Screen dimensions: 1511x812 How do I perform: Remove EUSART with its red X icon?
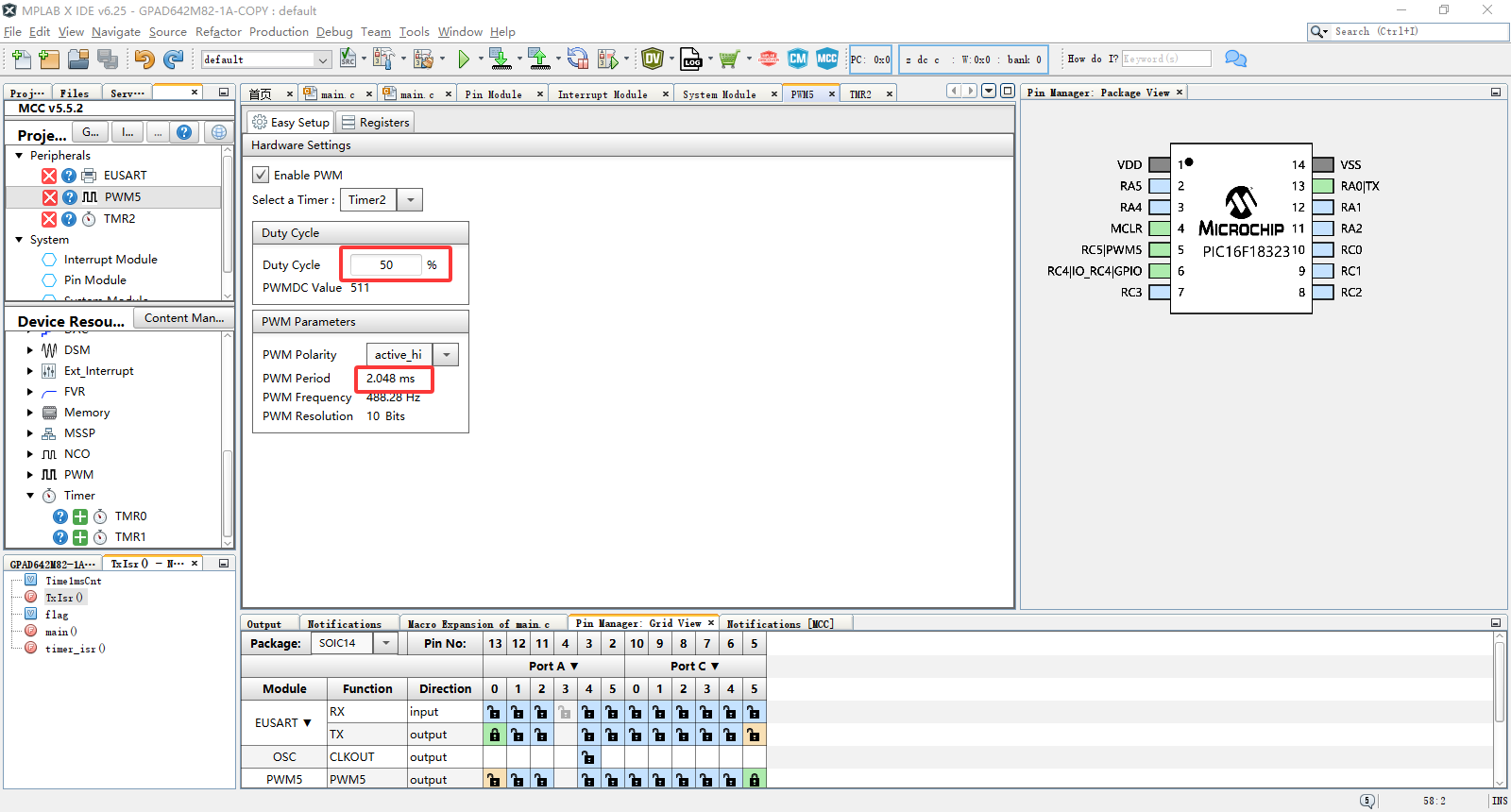point(49,176)
